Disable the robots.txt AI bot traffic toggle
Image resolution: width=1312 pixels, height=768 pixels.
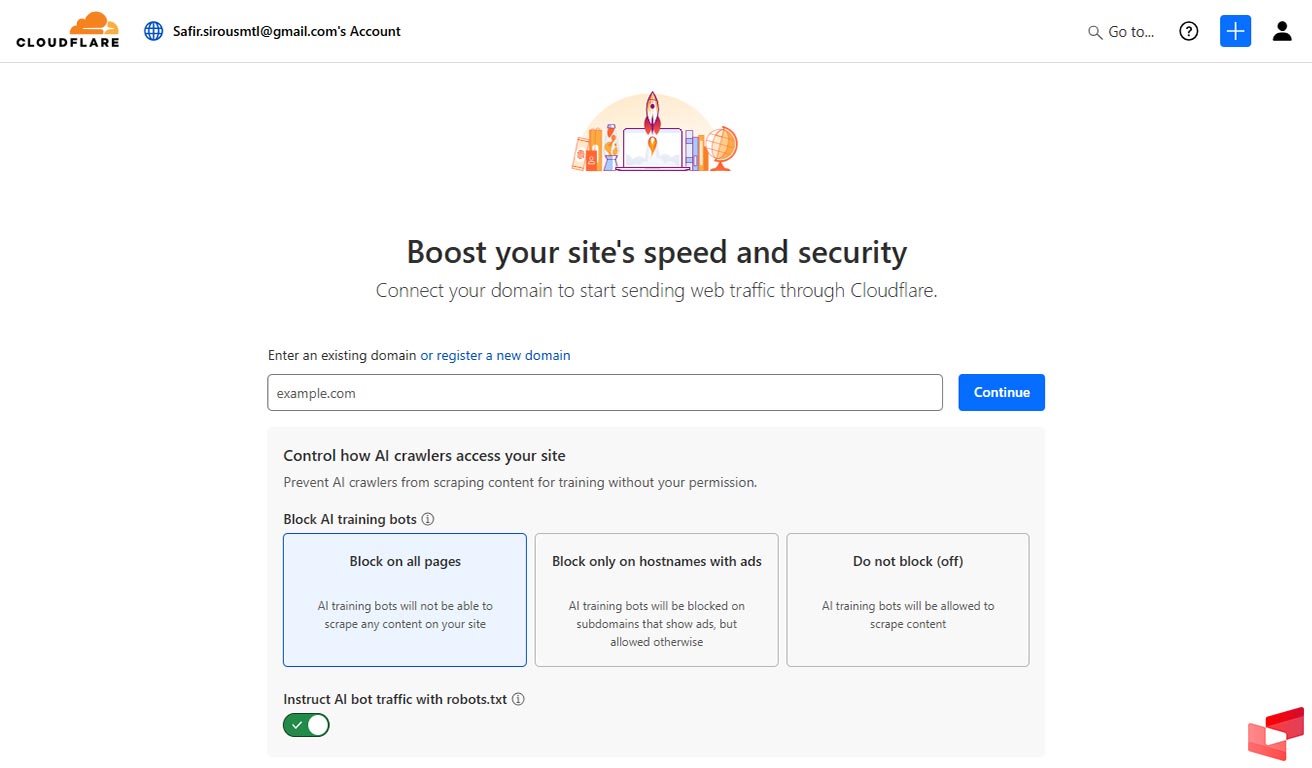click(306, 725)
